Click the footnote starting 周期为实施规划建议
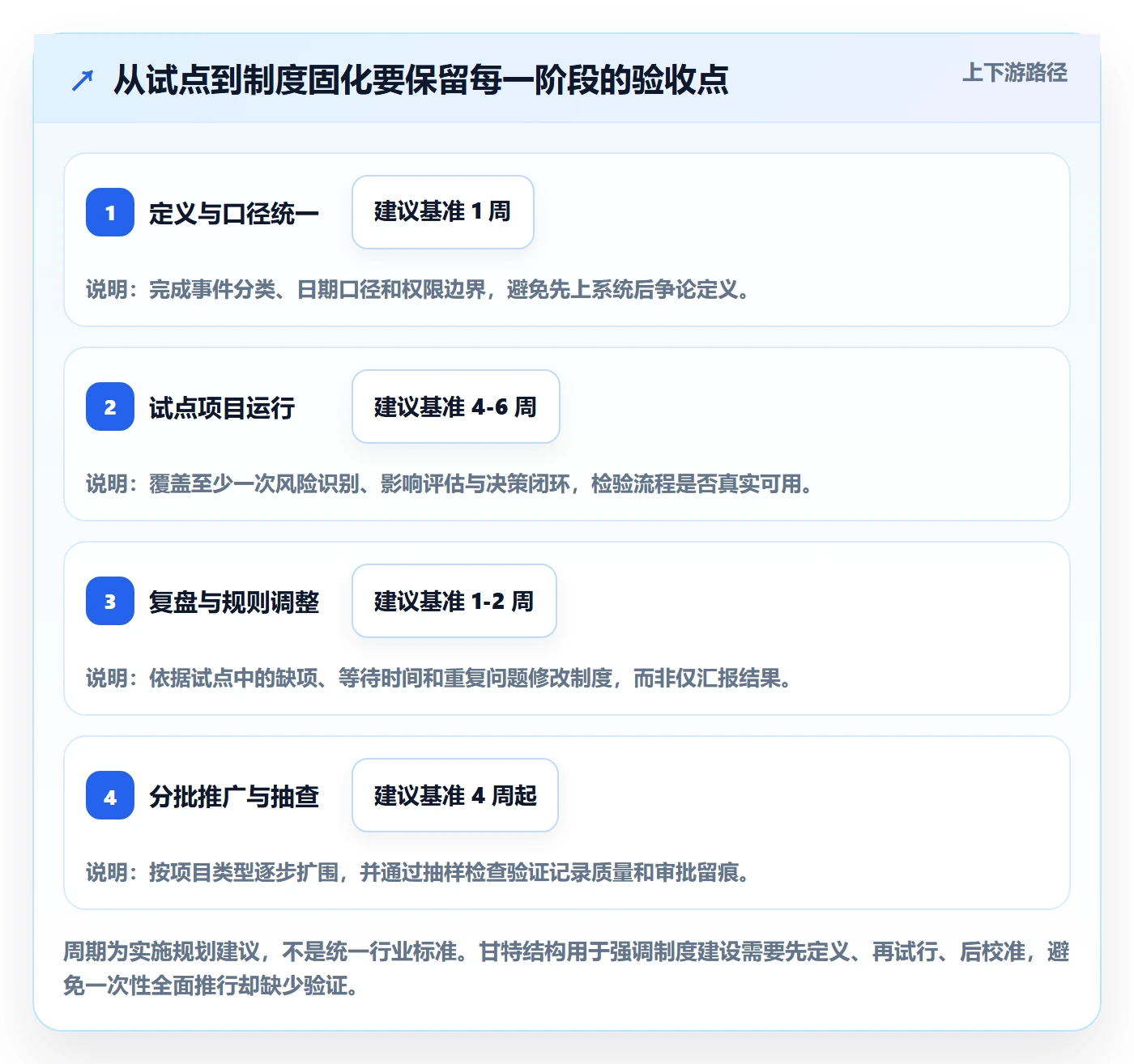The width and height of the screenshot is (1134, 1064). [567, 968]
